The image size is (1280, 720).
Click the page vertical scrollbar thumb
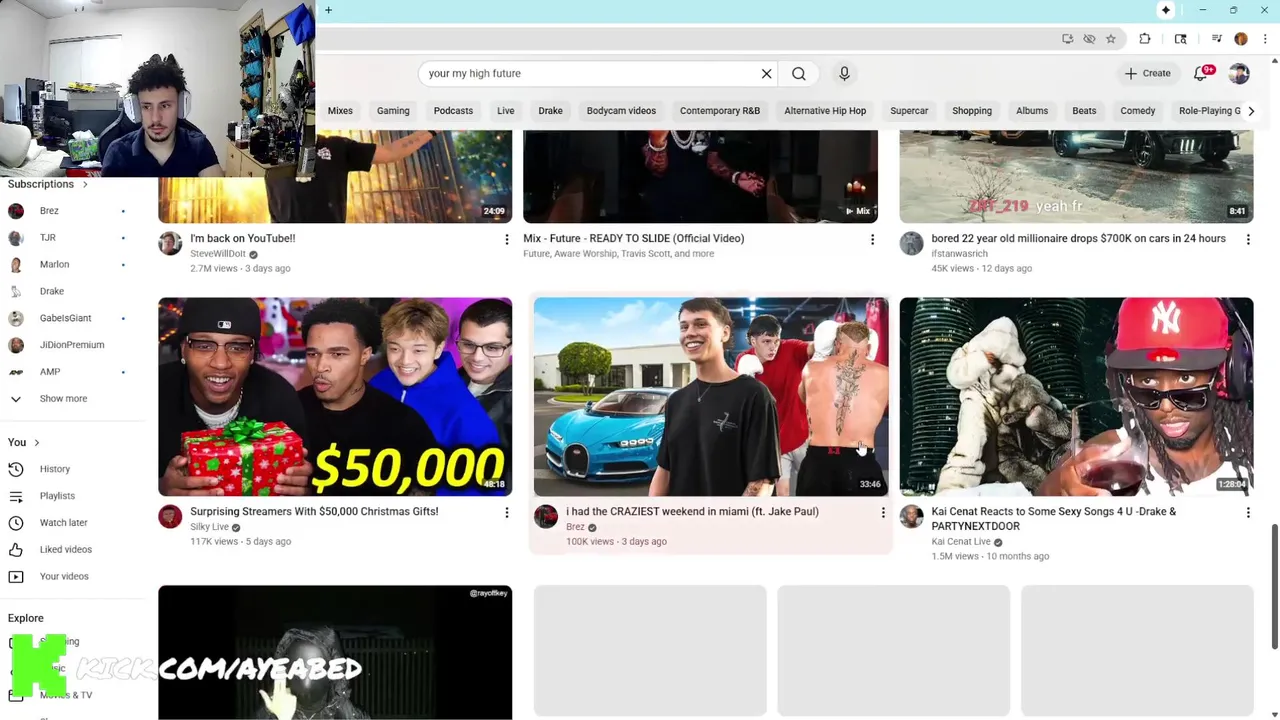[1274, 586]
